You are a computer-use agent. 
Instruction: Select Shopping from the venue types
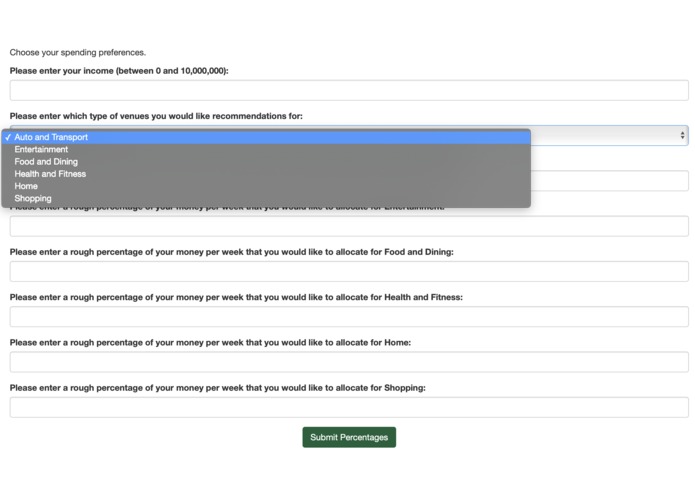(266, 198)
